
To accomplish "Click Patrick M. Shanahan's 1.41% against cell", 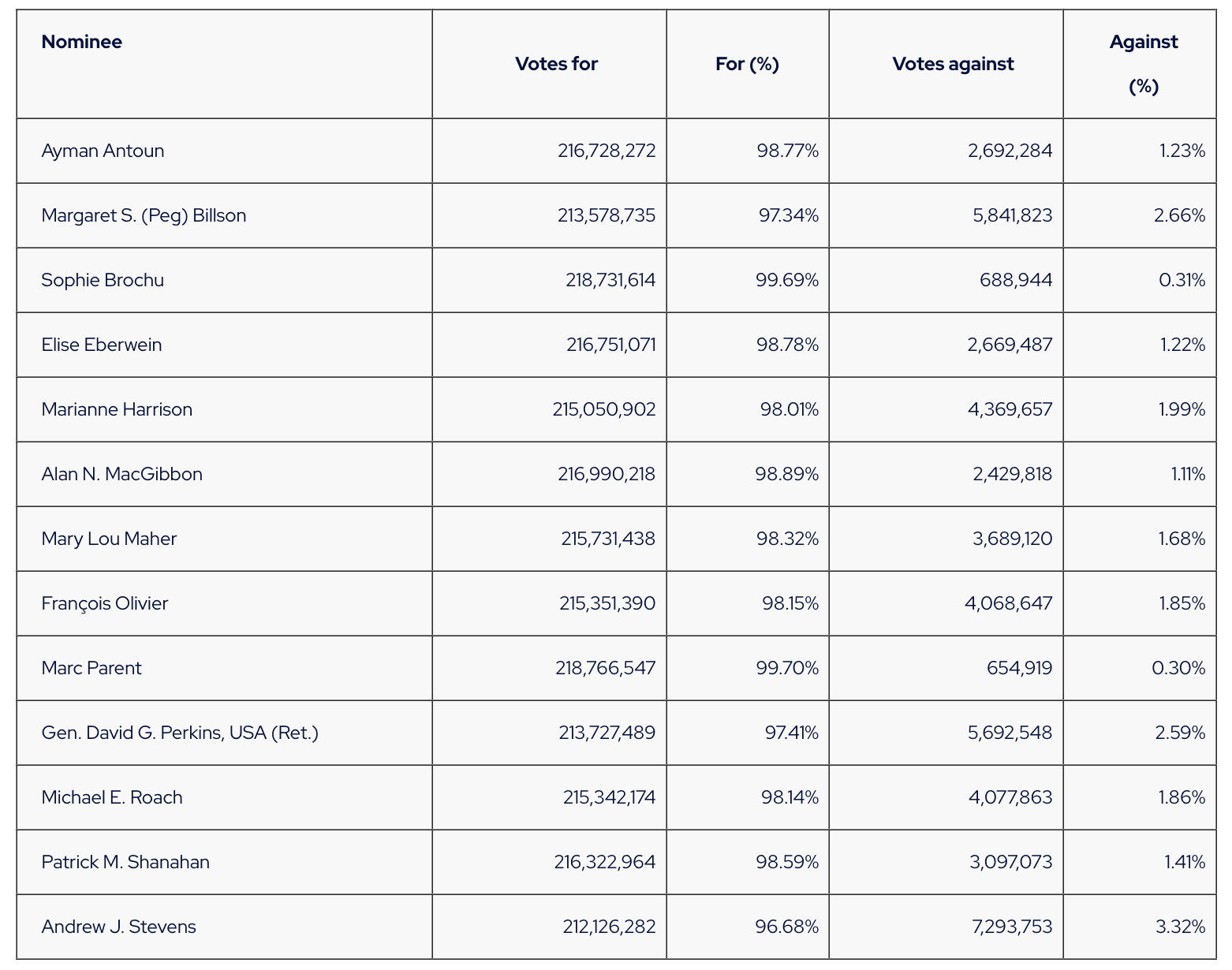I will (1185, 862).
